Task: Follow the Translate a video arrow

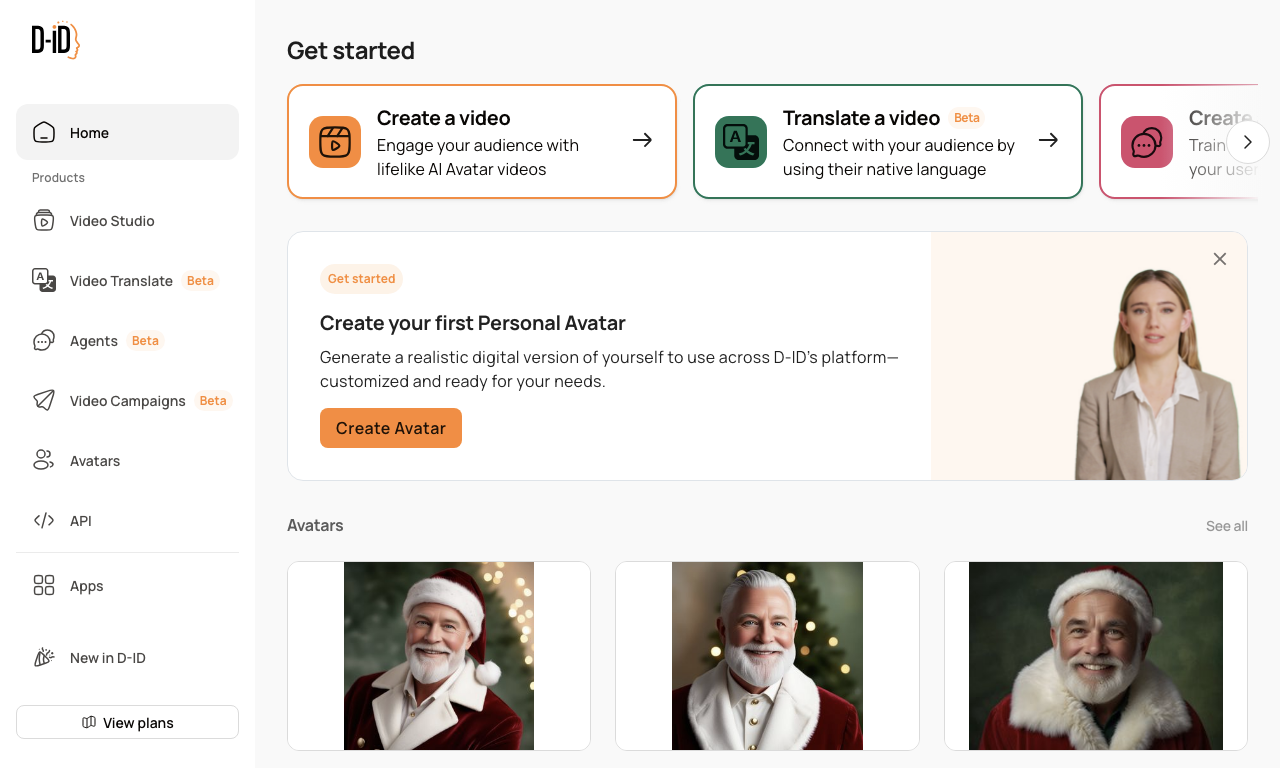Action: tap(1048, 140)
